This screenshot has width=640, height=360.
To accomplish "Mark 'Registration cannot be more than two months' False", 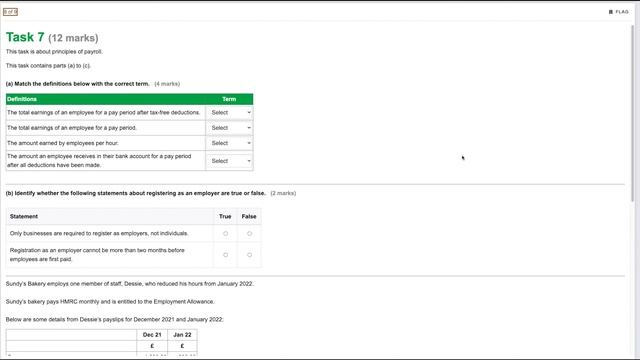I will (249, 255).
